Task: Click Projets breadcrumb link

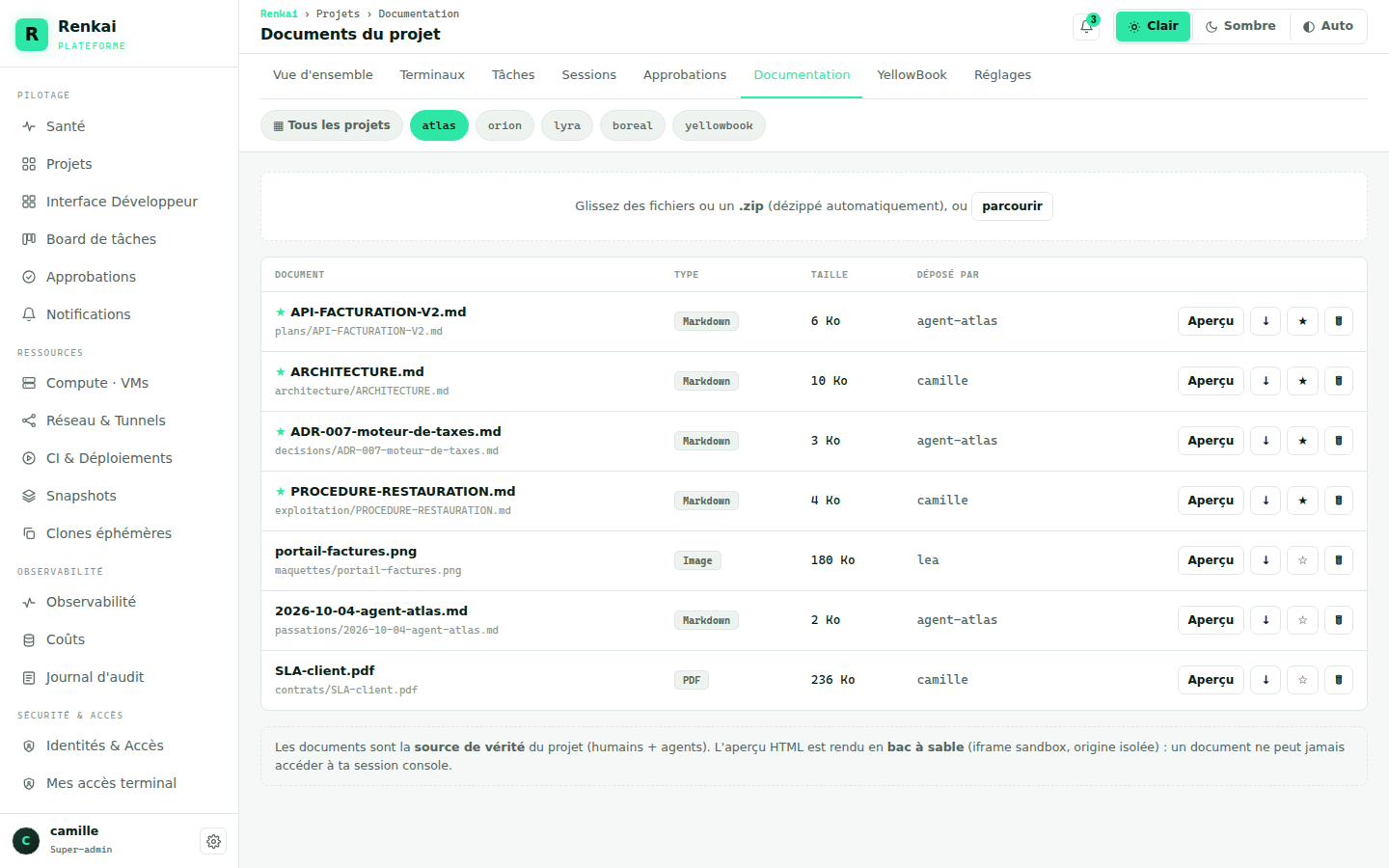Action: click(338, 14)
